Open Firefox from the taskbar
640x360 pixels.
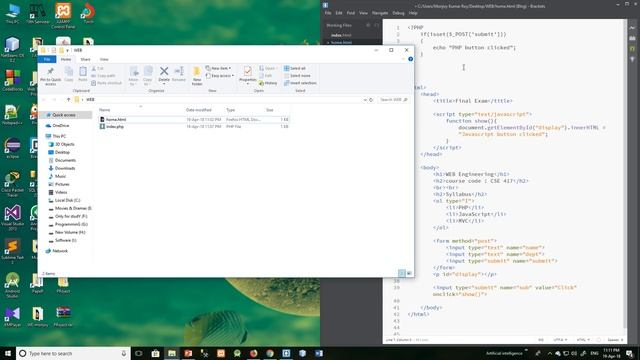[x=253, y=353]
